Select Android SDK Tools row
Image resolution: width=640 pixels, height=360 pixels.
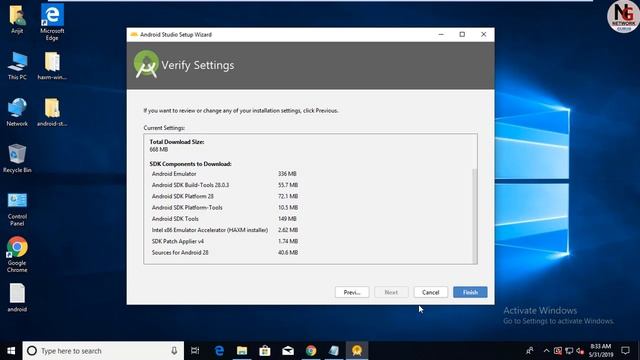coord(224,219)
